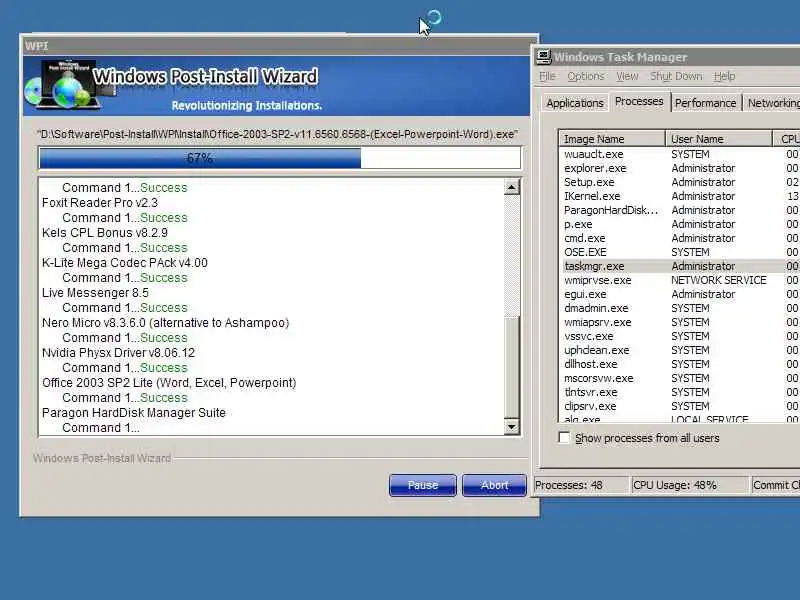
Task: Open the View menu in Task Manager
Action: tap(627, 76)
